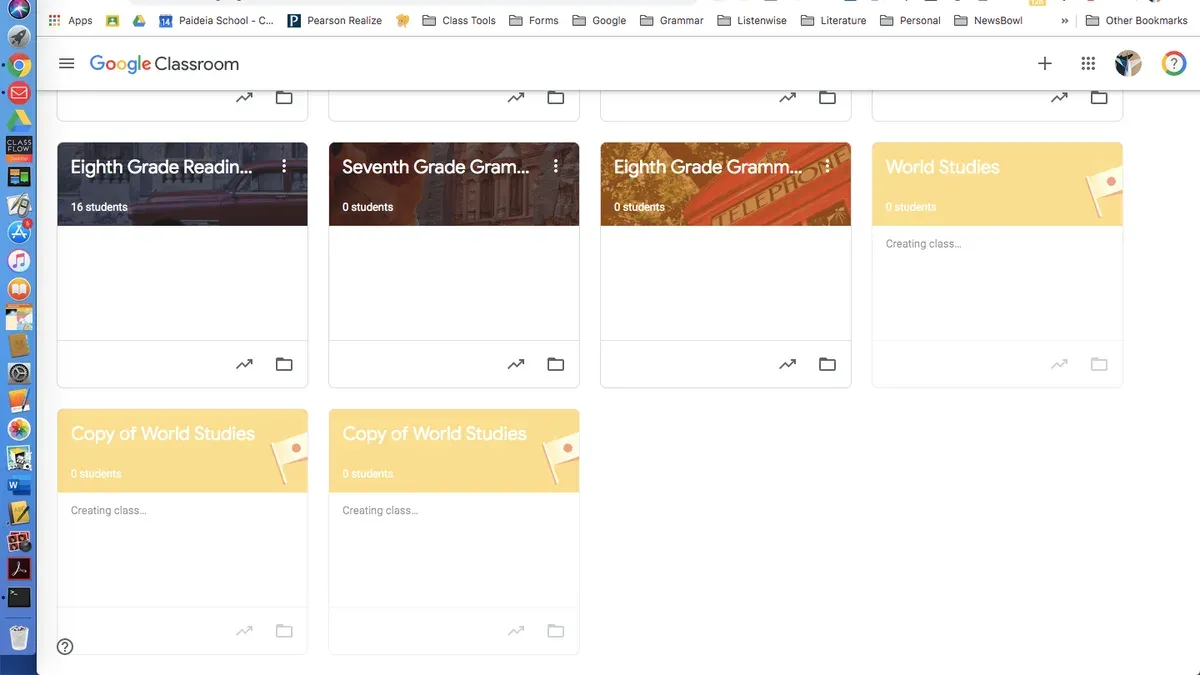The height and width of the screenshot is (675, 1200).
Task: Open the Literature bookmark folder
Action: [834, 20]
